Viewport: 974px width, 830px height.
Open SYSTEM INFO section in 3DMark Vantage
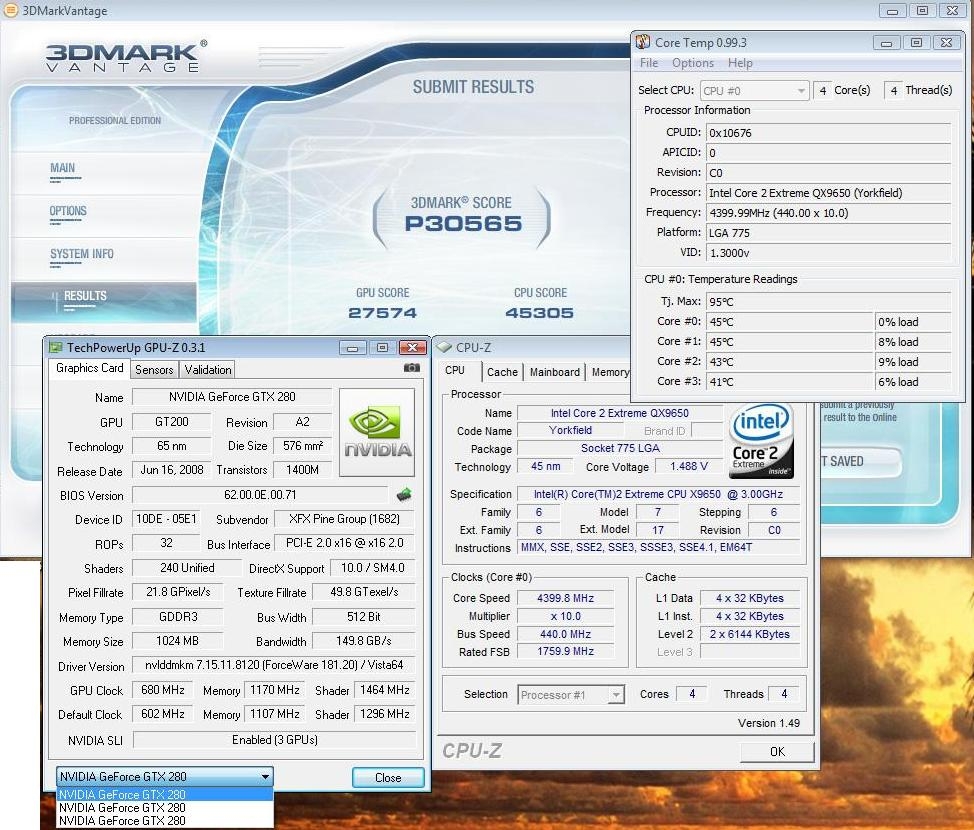pos(81,254)
